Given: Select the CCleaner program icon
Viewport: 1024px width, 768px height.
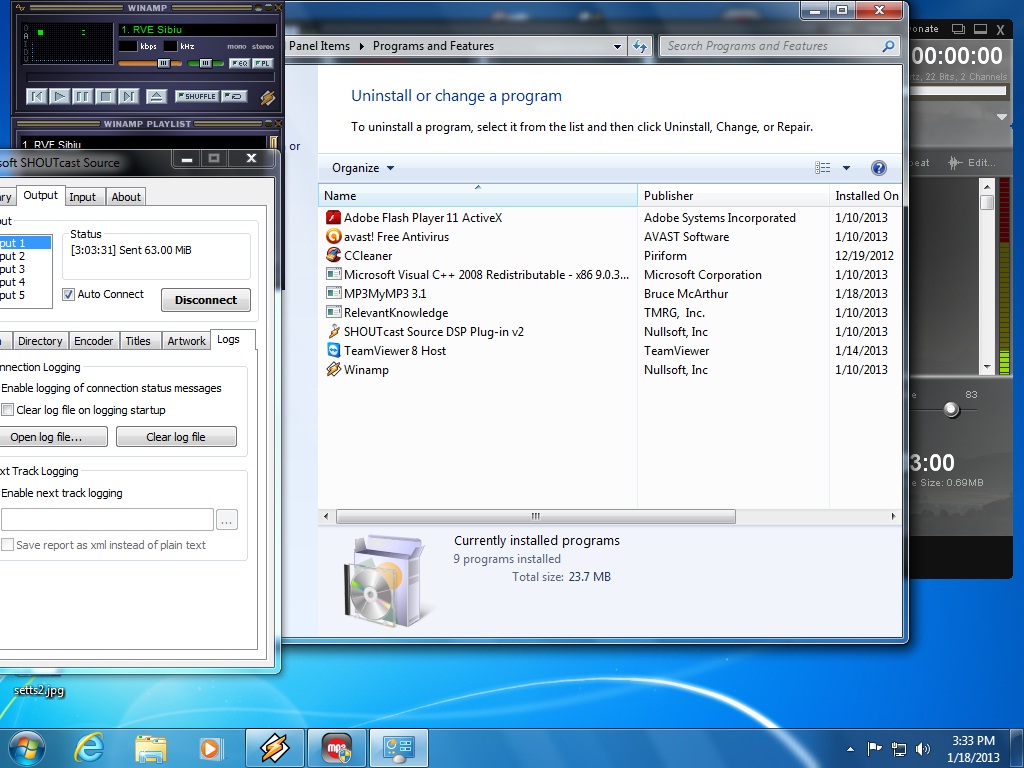Looking at the screenshot, I should [334, 255].
